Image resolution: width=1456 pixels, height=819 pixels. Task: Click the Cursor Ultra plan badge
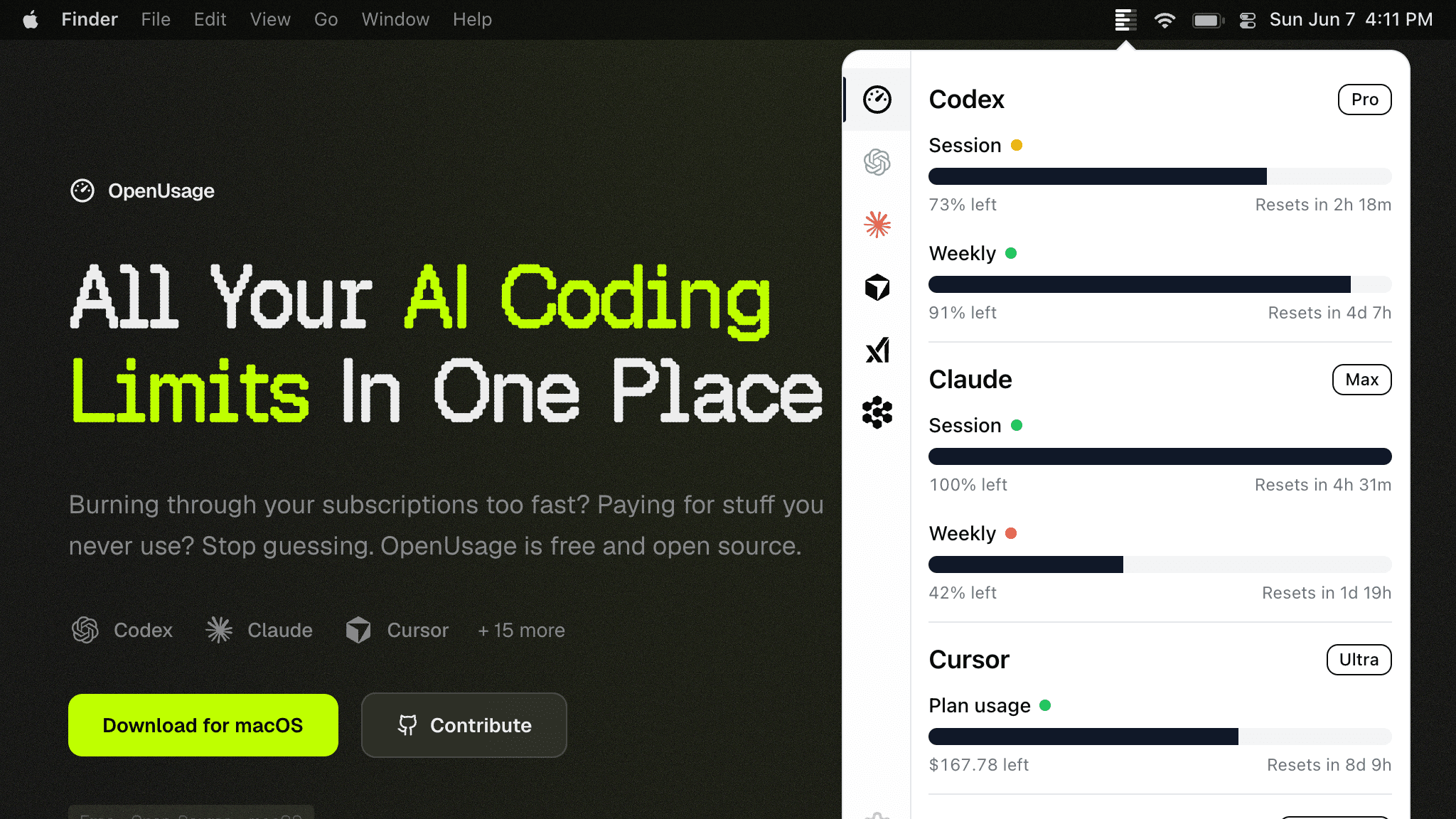tap(1359, 660)
